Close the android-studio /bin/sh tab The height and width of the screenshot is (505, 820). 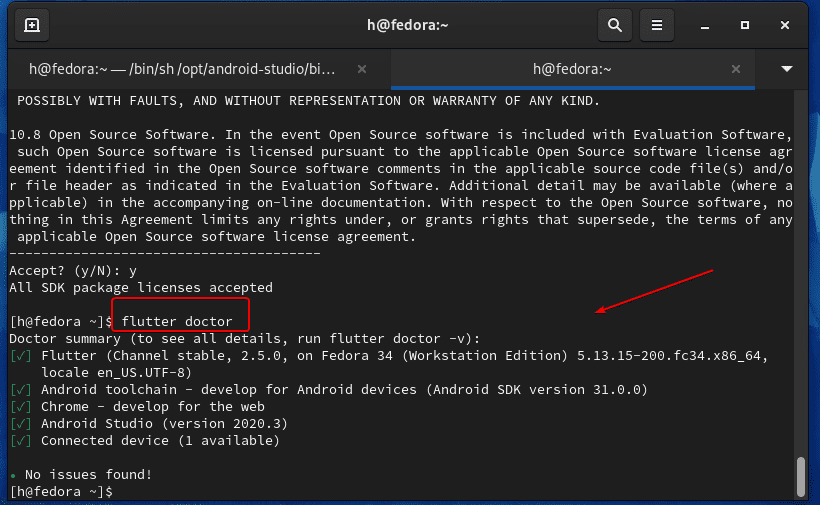(x=362, y=69)
